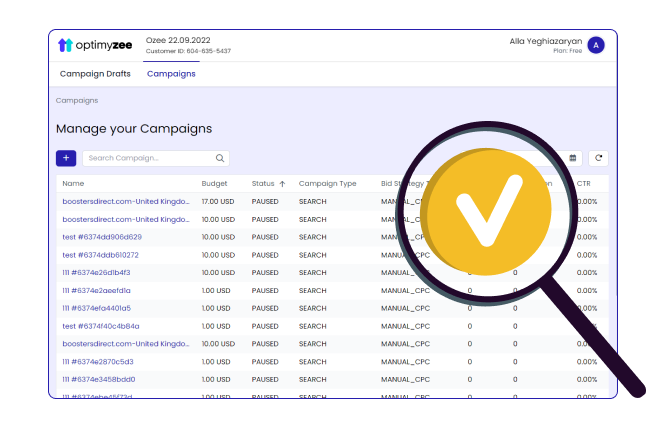Click the optimyzee logo

(95, 45)
